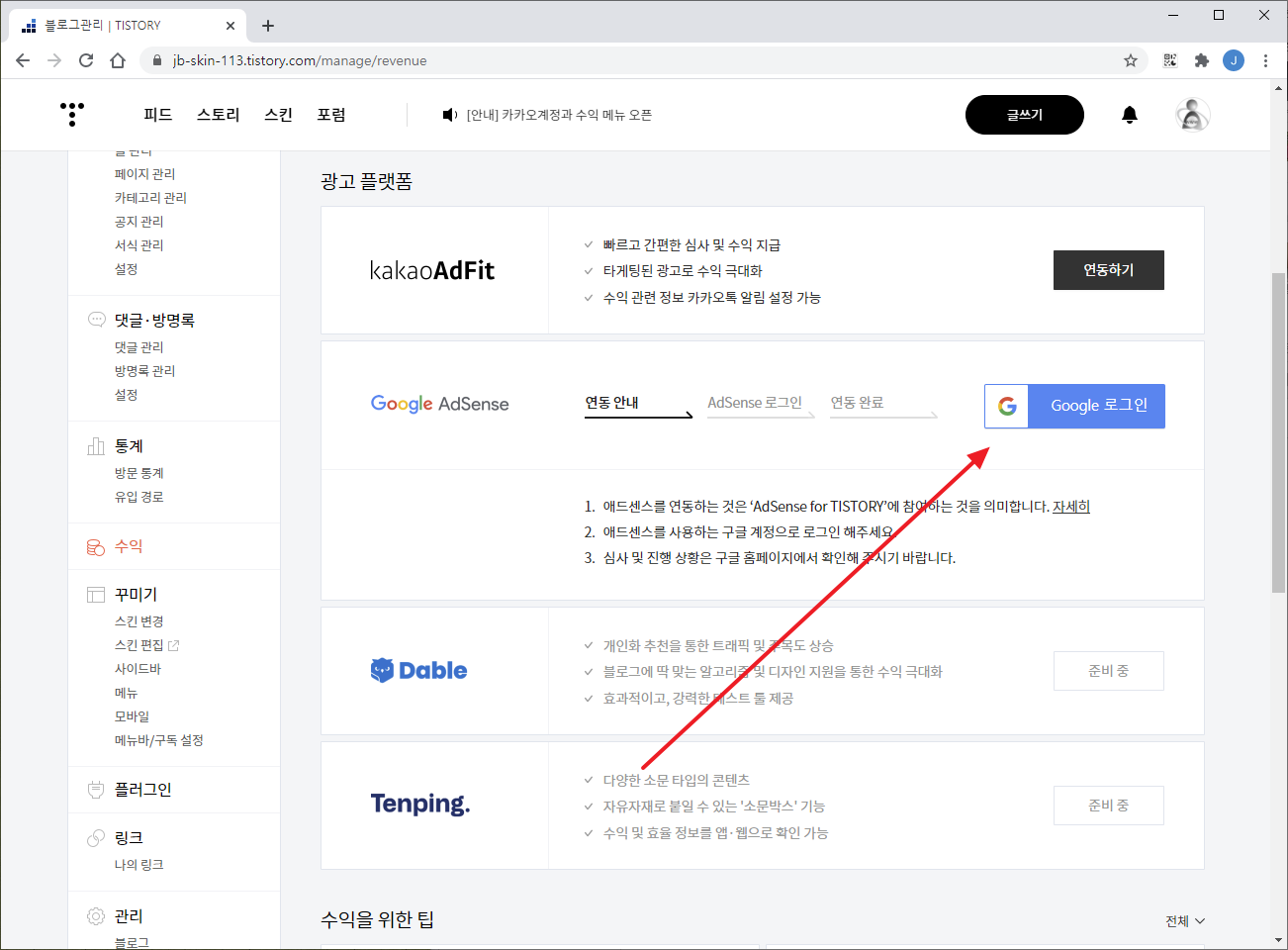Open 페이지 관리 in sidebar
The width and height of the screenshot is (1288, 950).
pyautogui.click(x=144, y=174)
